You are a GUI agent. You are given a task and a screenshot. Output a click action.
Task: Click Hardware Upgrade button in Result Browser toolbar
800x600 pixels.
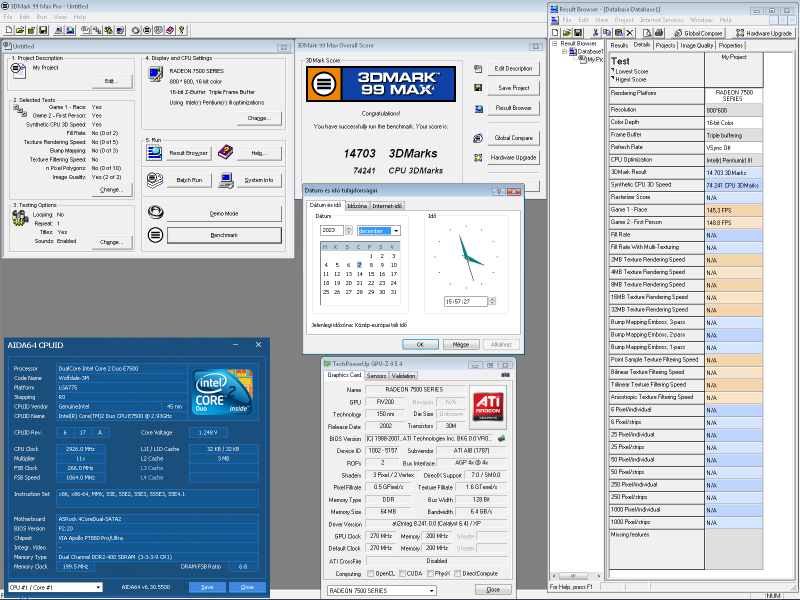tap(764, 33)
